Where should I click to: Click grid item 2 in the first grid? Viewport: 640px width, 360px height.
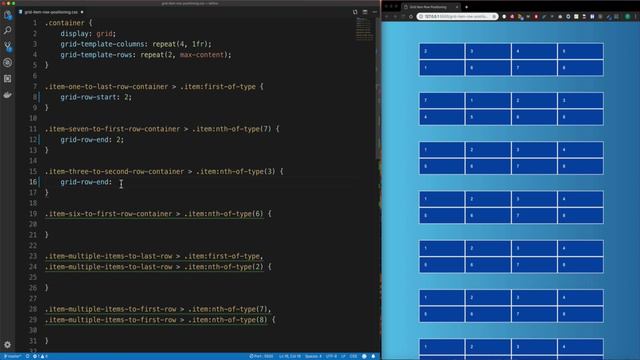click(x=442, y=51)
